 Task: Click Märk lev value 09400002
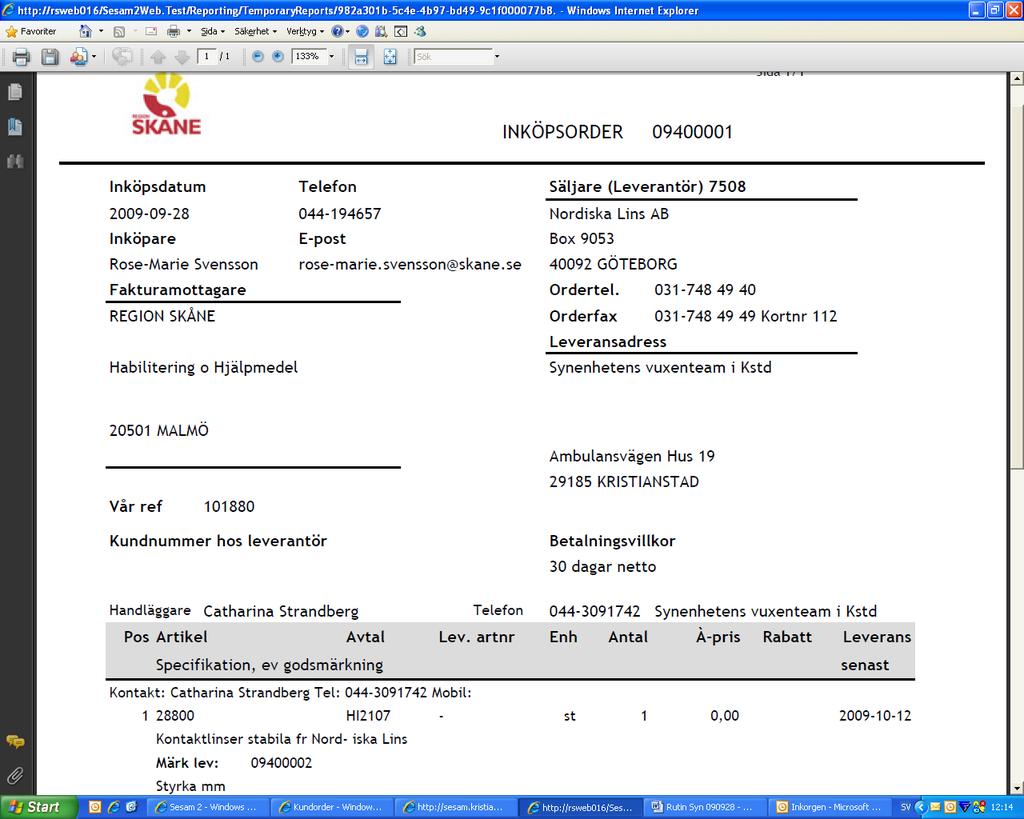pos(281,763)
